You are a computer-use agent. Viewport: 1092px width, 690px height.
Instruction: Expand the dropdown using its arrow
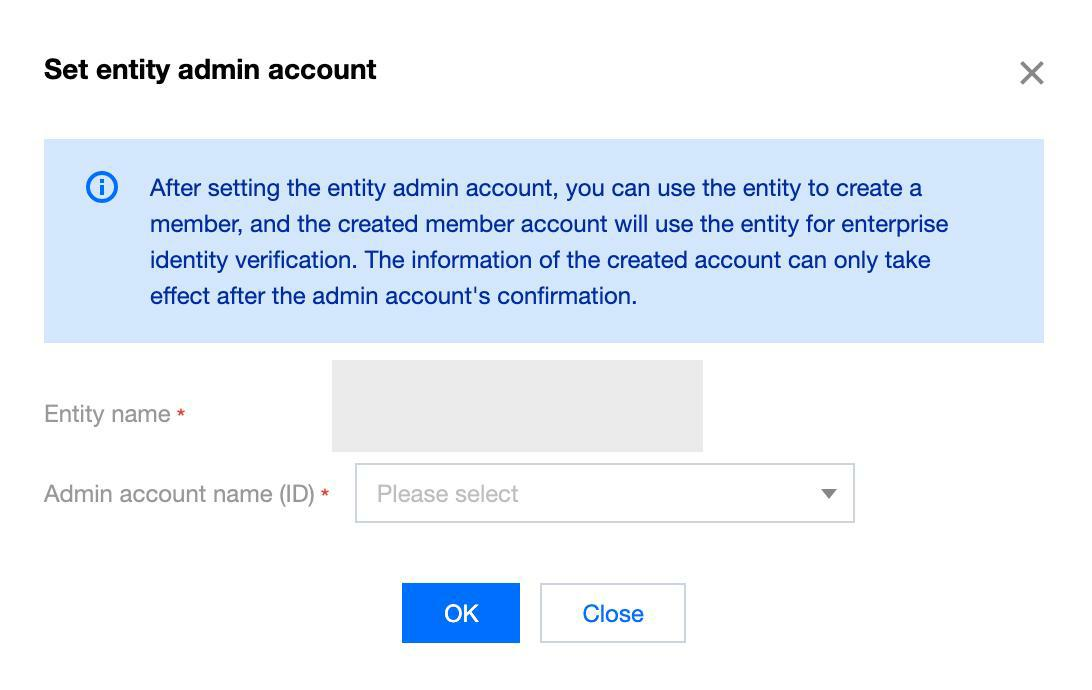(x=828, y=494)
